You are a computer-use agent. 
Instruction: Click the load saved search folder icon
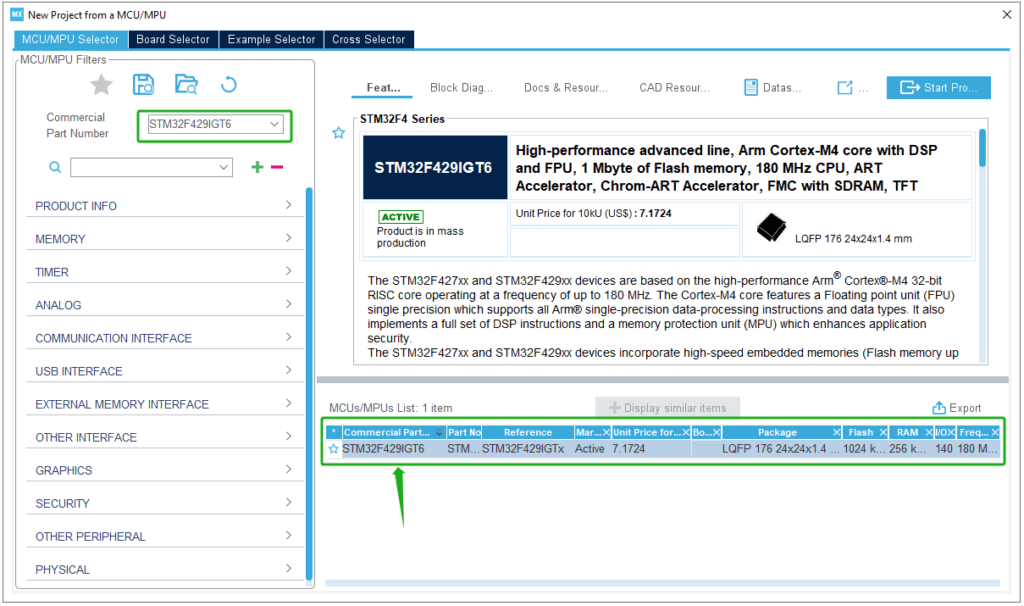[186, 84]
